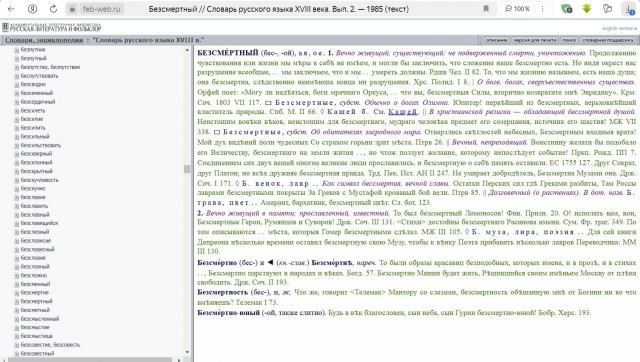Screen dimensions: 640x362
Task: Select the Безсердечный entry in the tree
Action: coord(38,102)
